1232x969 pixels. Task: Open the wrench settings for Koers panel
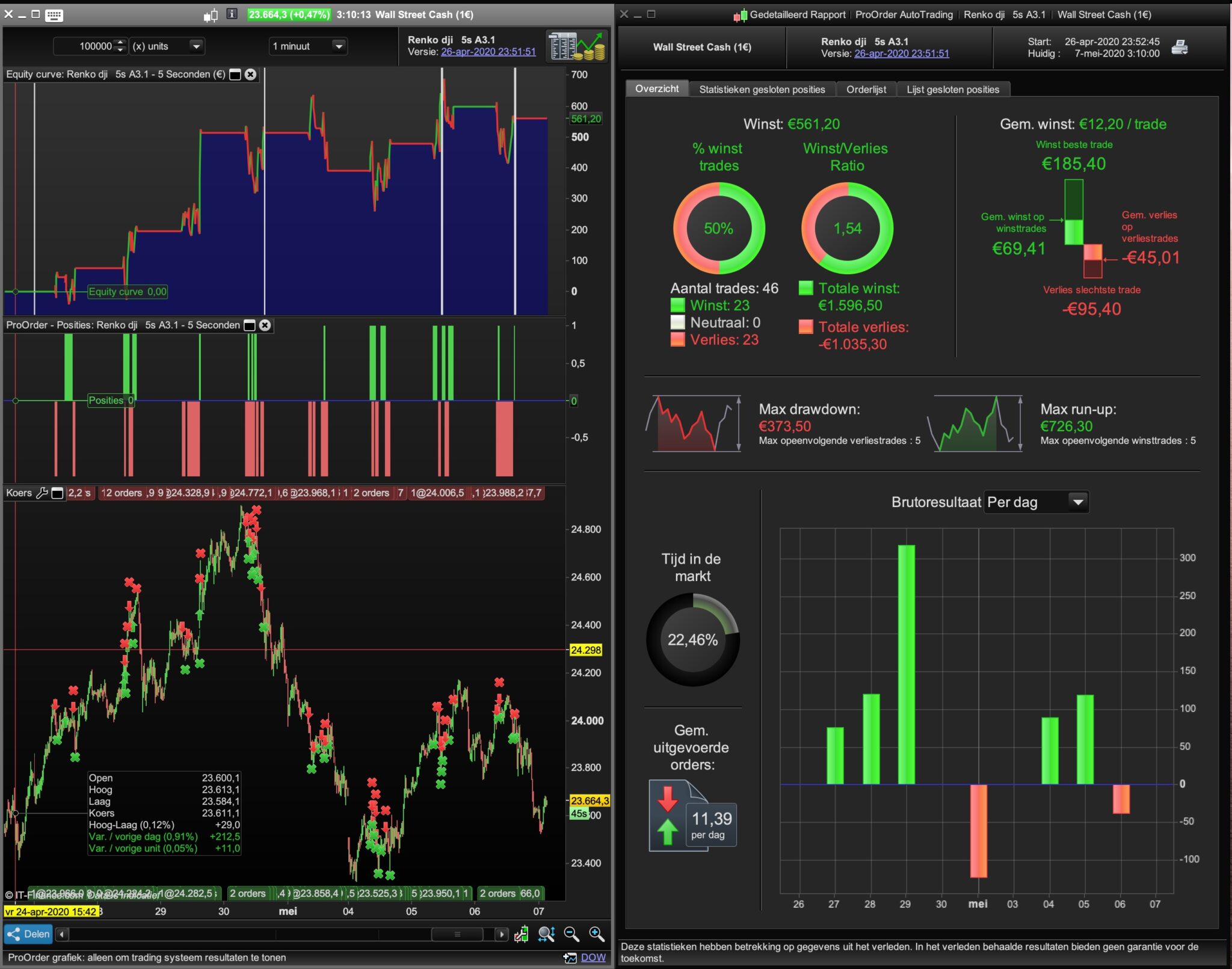42,493
